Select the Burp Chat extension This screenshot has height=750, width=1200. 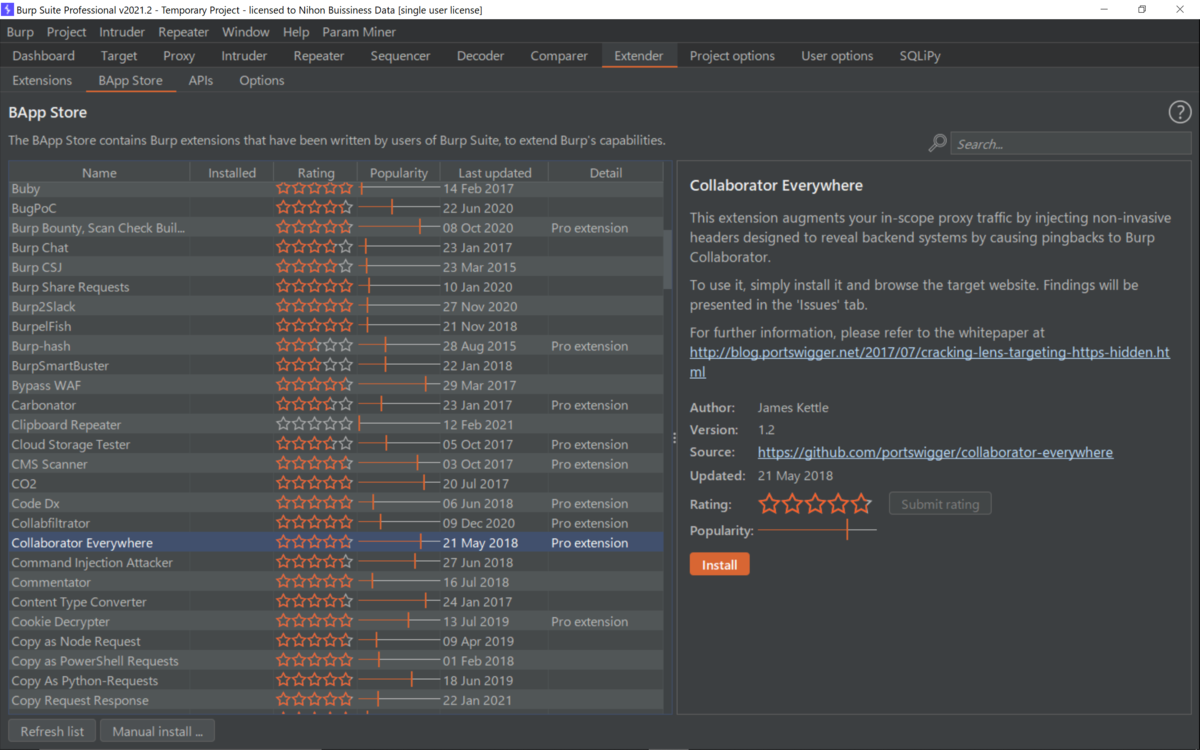[336, 247]
